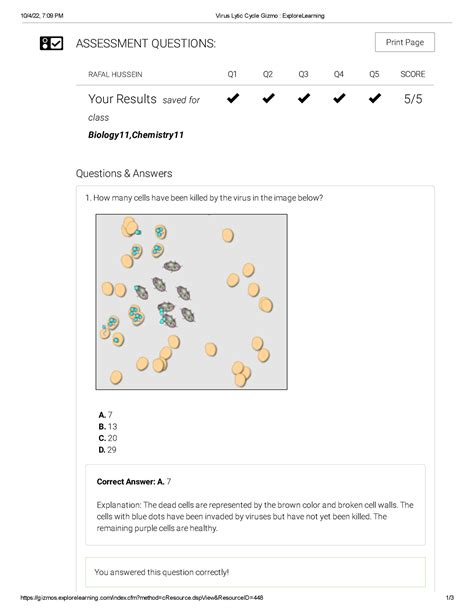Click the Print Page button

tap(404, 42)
